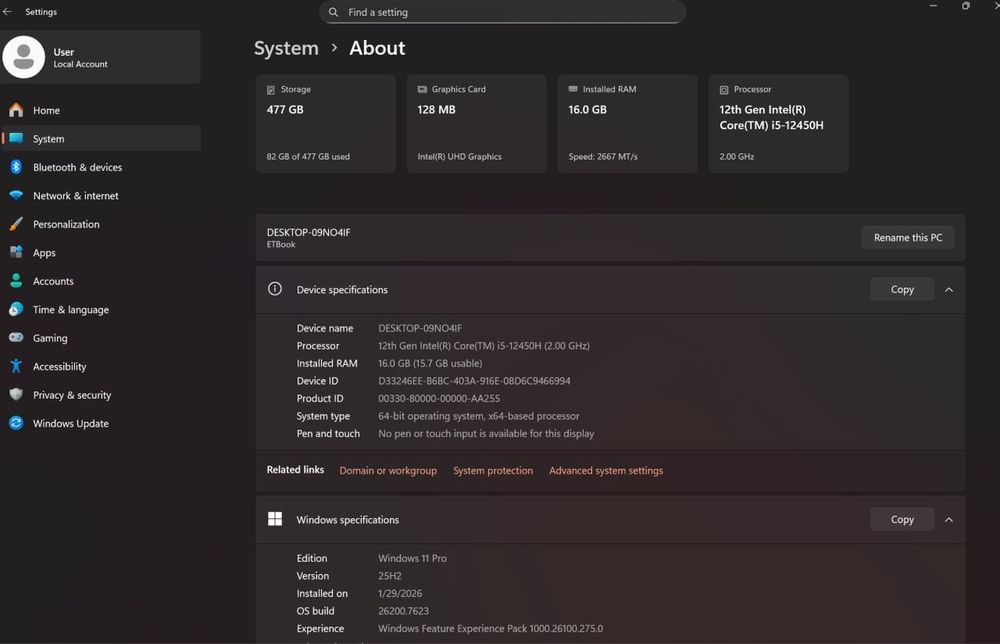1000x644 pixels.
Task: Click the Storage card icon
Action: coord(271,90)
